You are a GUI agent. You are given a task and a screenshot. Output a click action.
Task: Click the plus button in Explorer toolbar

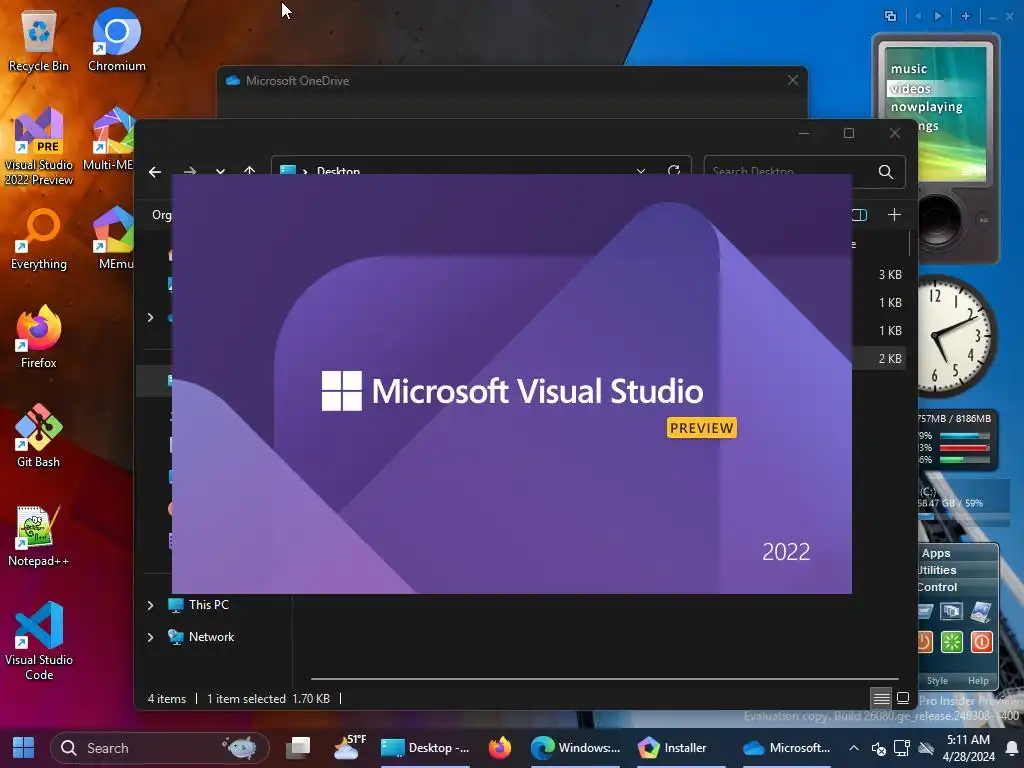pyautogui.click(x=894, y=215)
